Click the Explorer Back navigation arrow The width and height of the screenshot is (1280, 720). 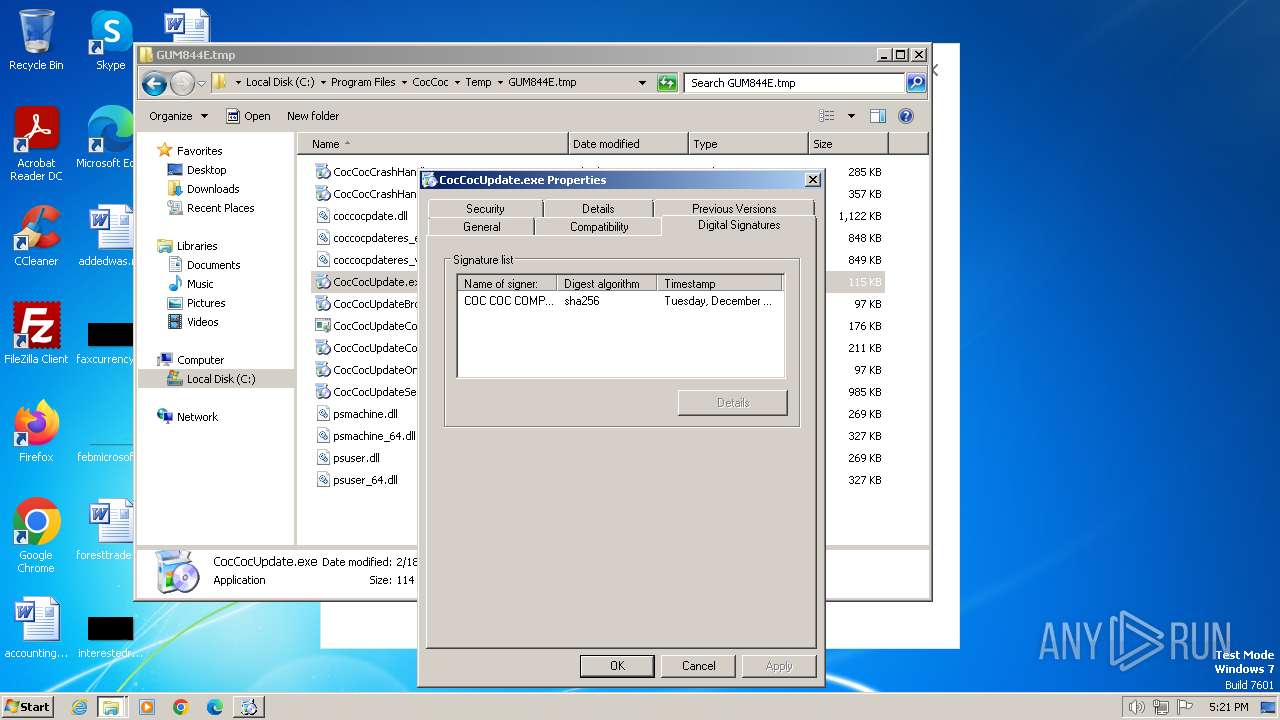pyautogui.click(x=154, y=83)
